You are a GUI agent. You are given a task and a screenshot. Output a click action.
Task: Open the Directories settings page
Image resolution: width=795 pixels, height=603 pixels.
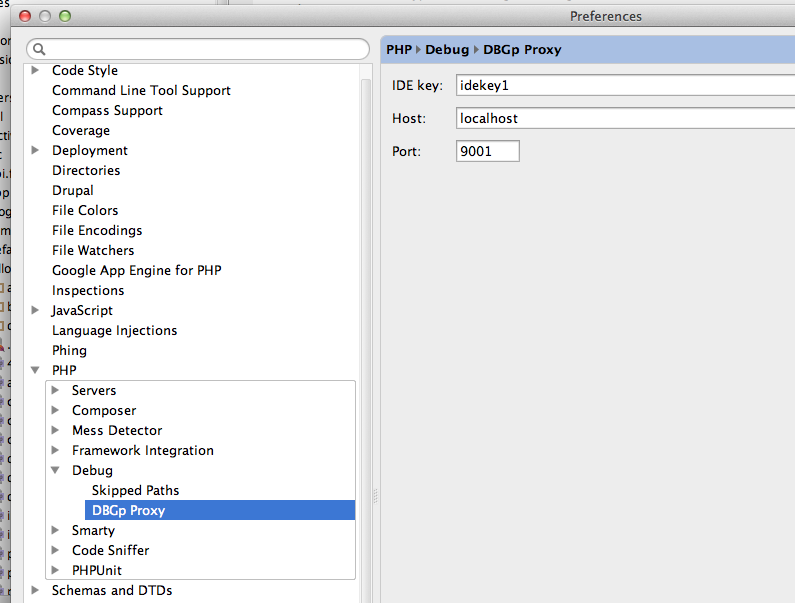[x=86, y=170]
